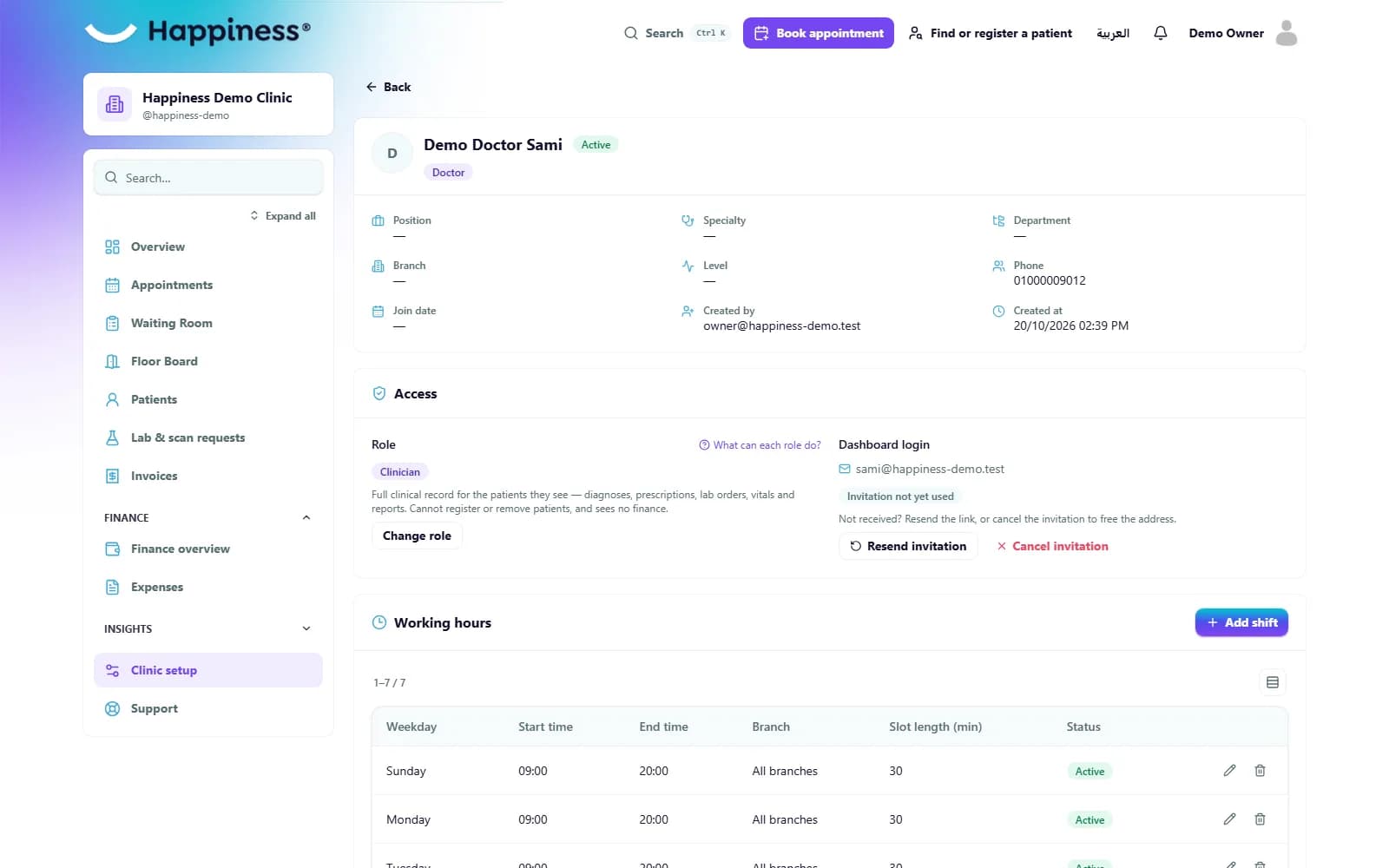Open Floor Board
The image size is (1389, 868).
coord(208,361)
